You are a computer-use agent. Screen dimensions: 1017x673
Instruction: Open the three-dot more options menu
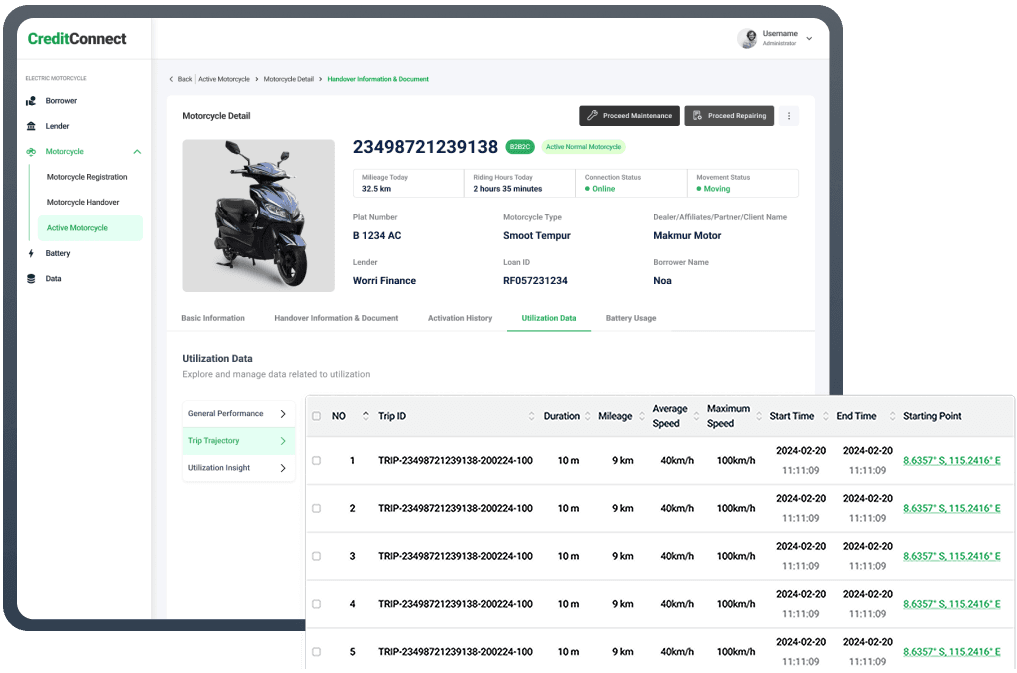[x=789, y=116]
